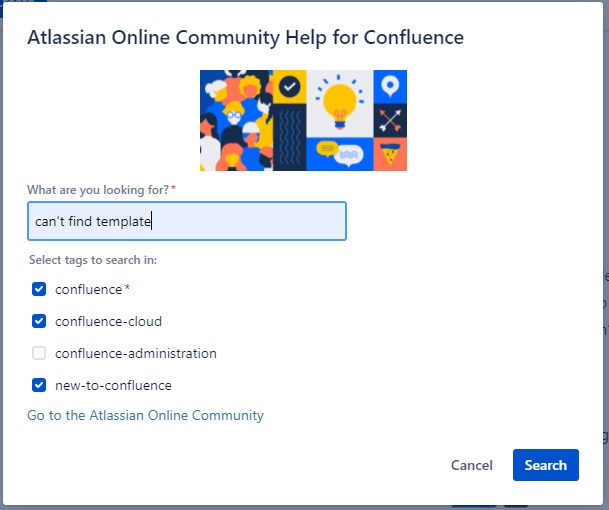Enable the confluence-administration tag checkbox
The height and width of the screenshot is (510, 609).
pos(39,353)
